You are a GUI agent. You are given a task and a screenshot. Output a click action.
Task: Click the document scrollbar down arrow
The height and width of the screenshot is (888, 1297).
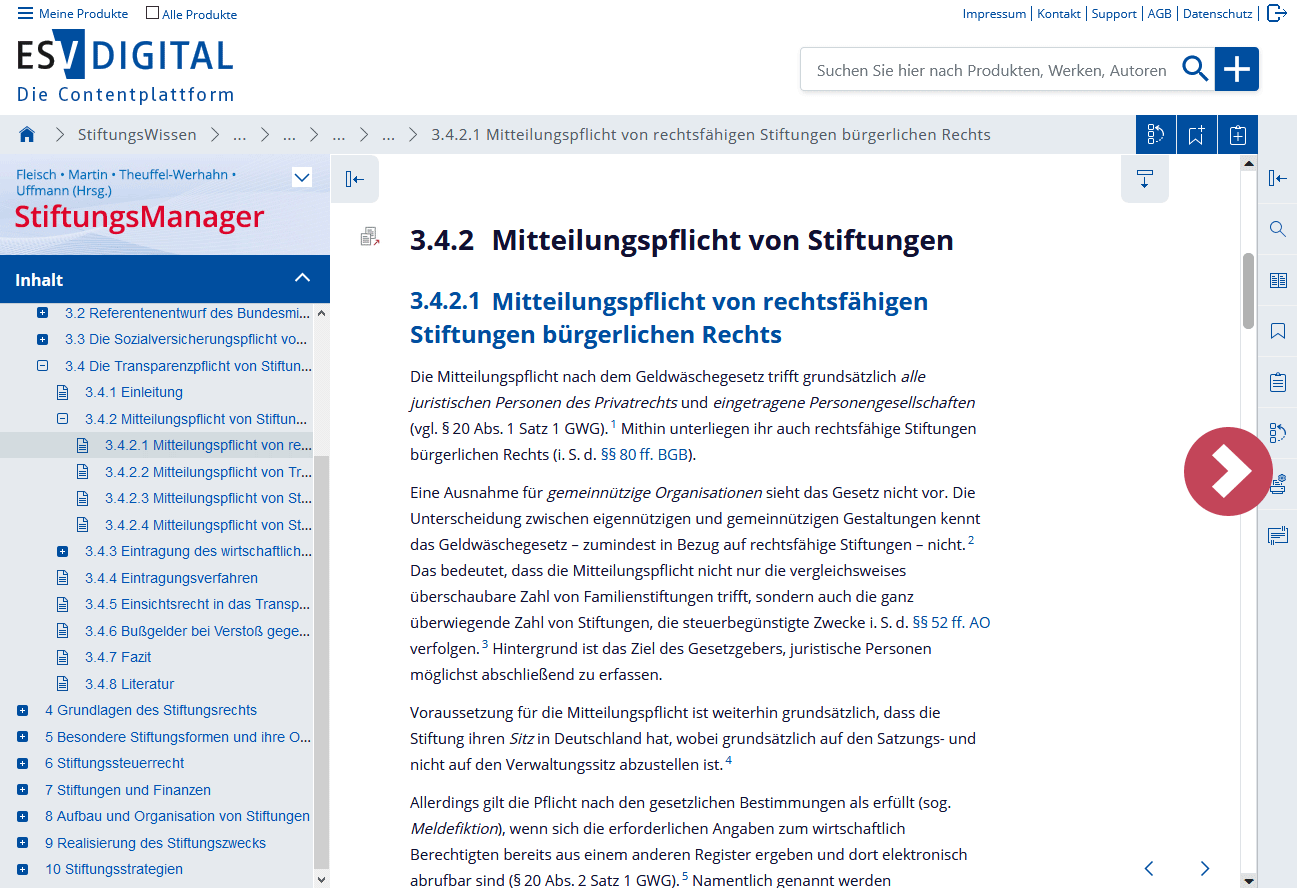[x=1248, y=880]
